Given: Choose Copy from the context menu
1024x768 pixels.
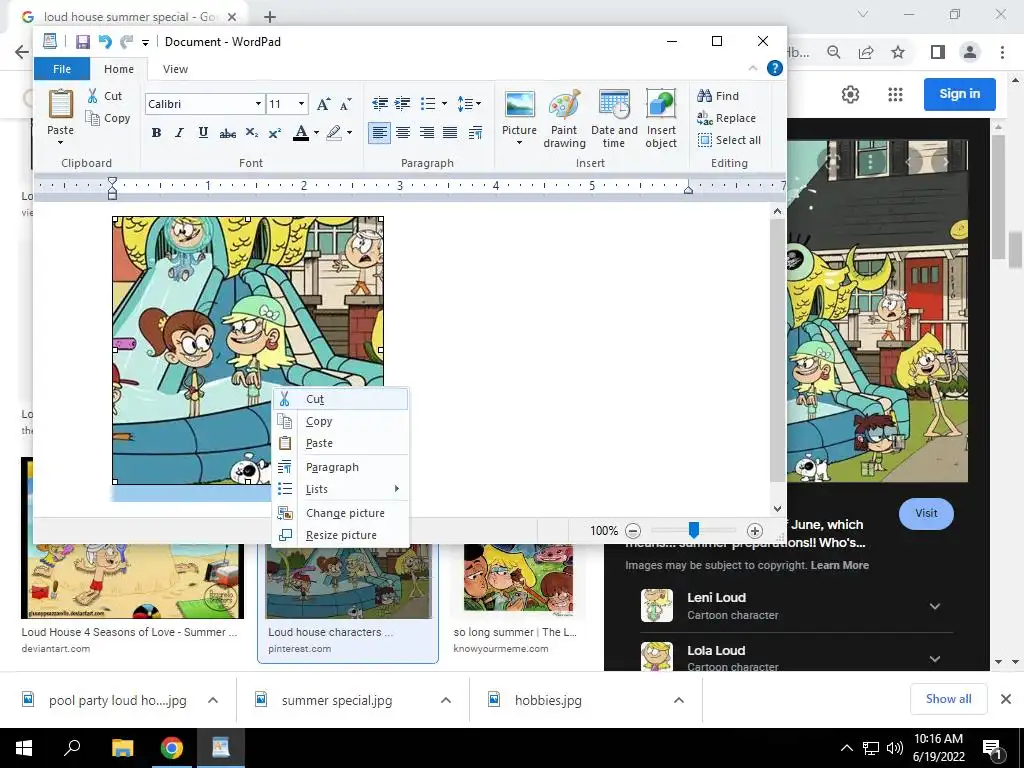Looking at the screenshot, I should [340, 421].
